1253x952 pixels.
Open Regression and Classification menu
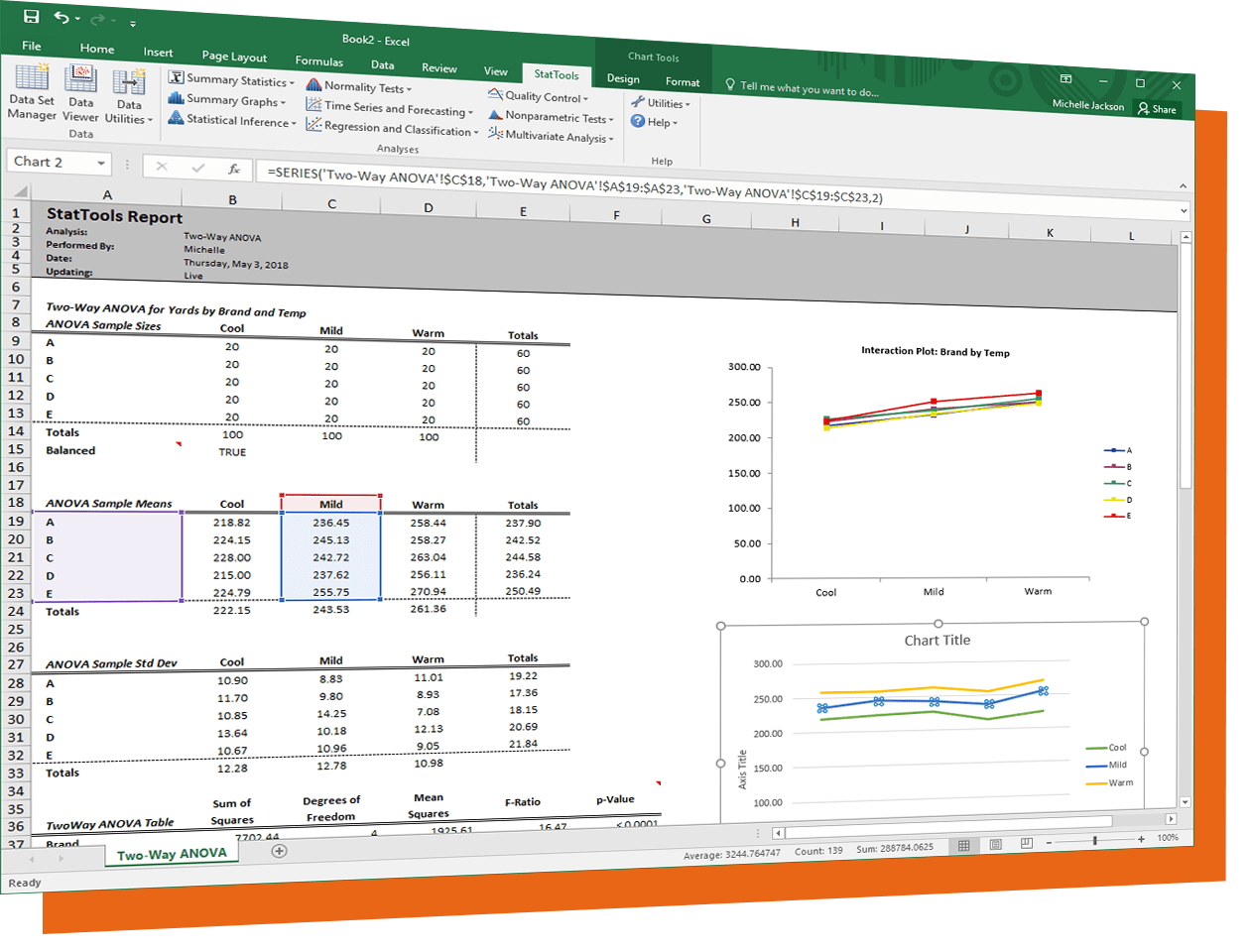(x=392, y=128)
